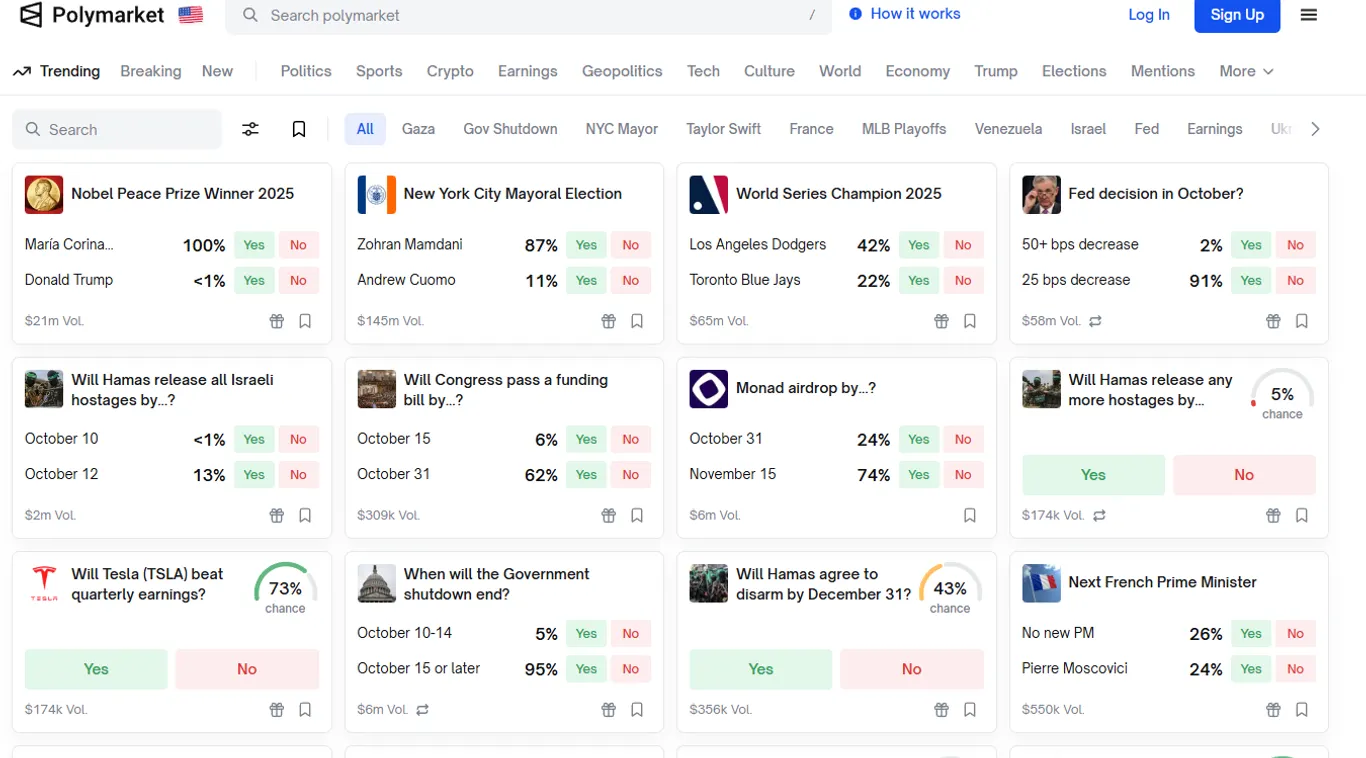Select No for Los Angeles Dodgers
The width and height of the screenshot is (1366, 758).
pyautogui.click(x=962, y=245)
